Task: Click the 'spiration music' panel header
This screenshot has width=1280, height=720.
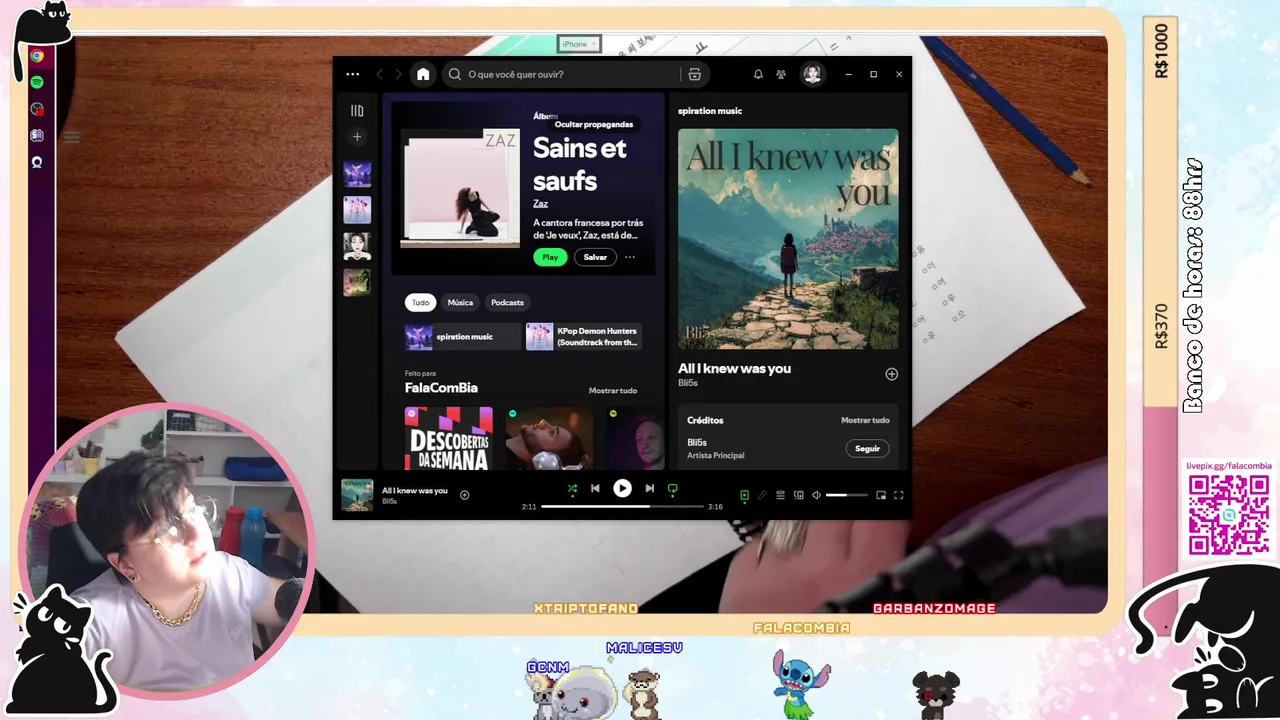Action: point(710,111)
